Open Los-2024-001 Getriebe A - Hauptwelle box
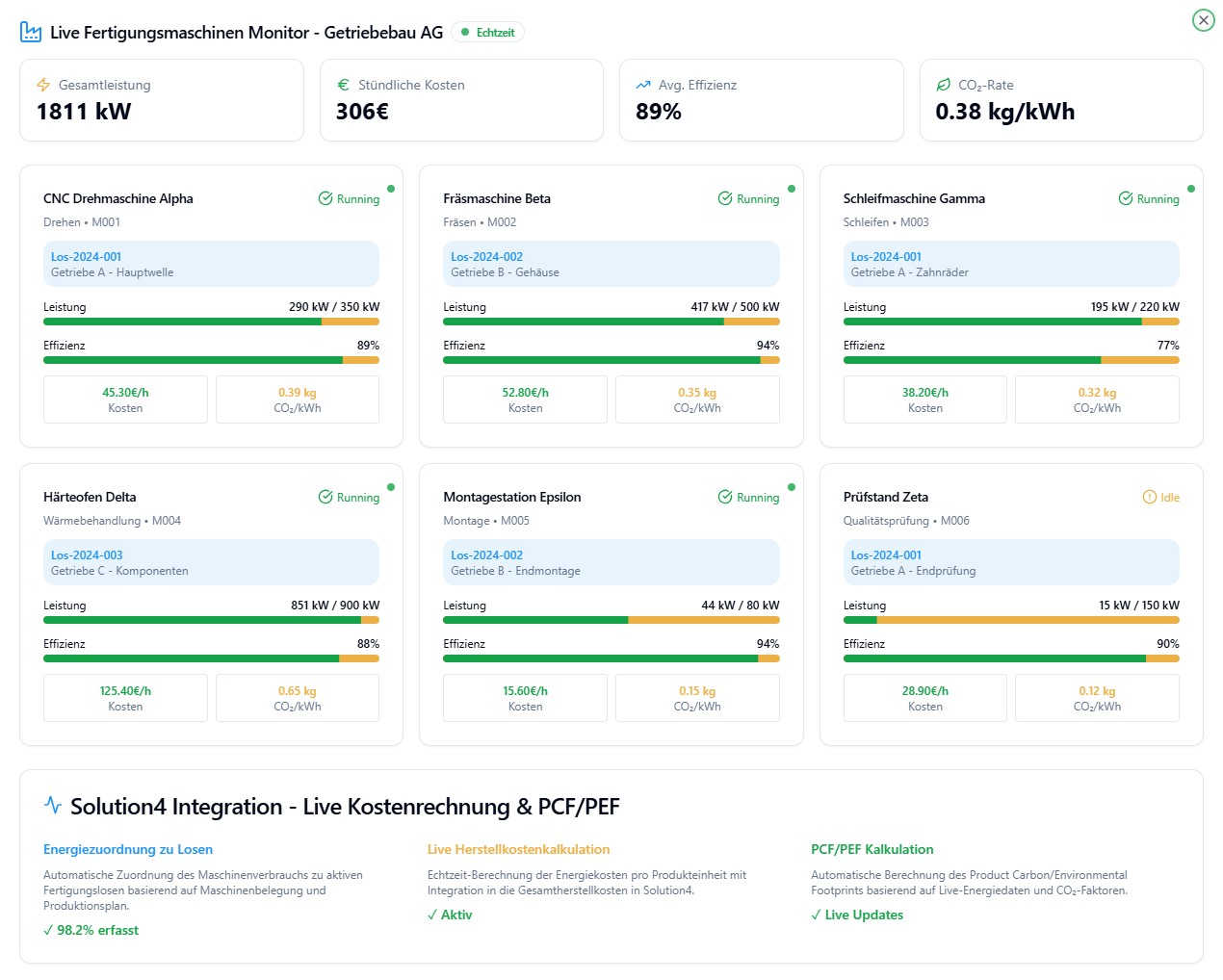Screen dimensions: 1223x980 pyautogui.click(x=211, y=265)
